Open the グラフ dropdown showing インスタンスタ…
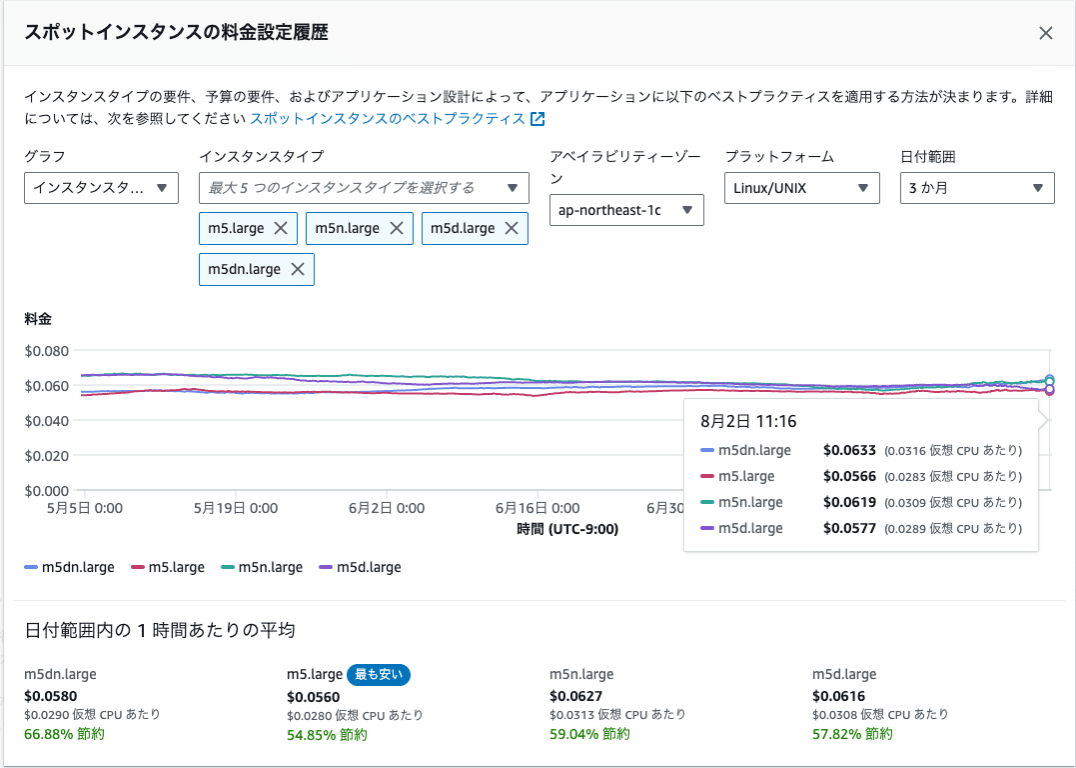The image size is (1076, 768). [x=101, y=188]
